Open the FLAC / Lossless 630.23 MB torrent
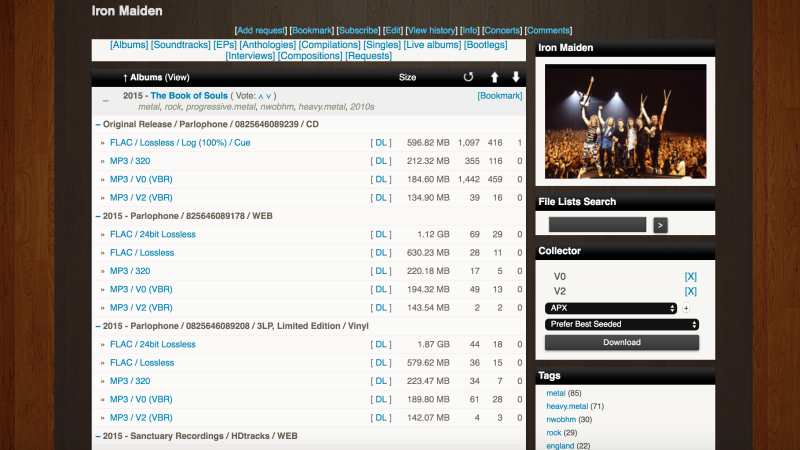The width and height of the screenshot is (800, 450). pos(142,253)
